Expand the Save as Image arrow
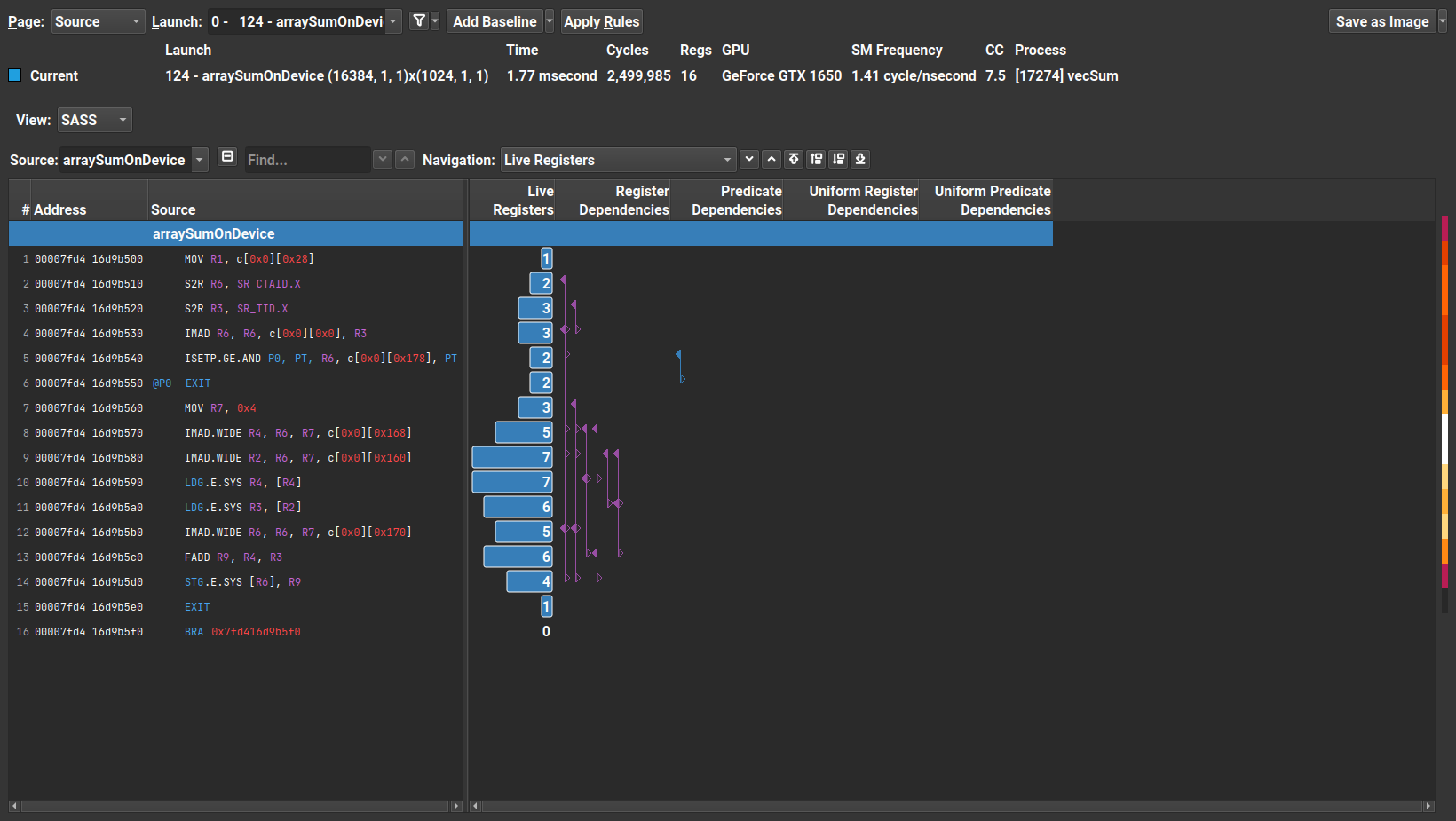 click(x=1443, y=21)
